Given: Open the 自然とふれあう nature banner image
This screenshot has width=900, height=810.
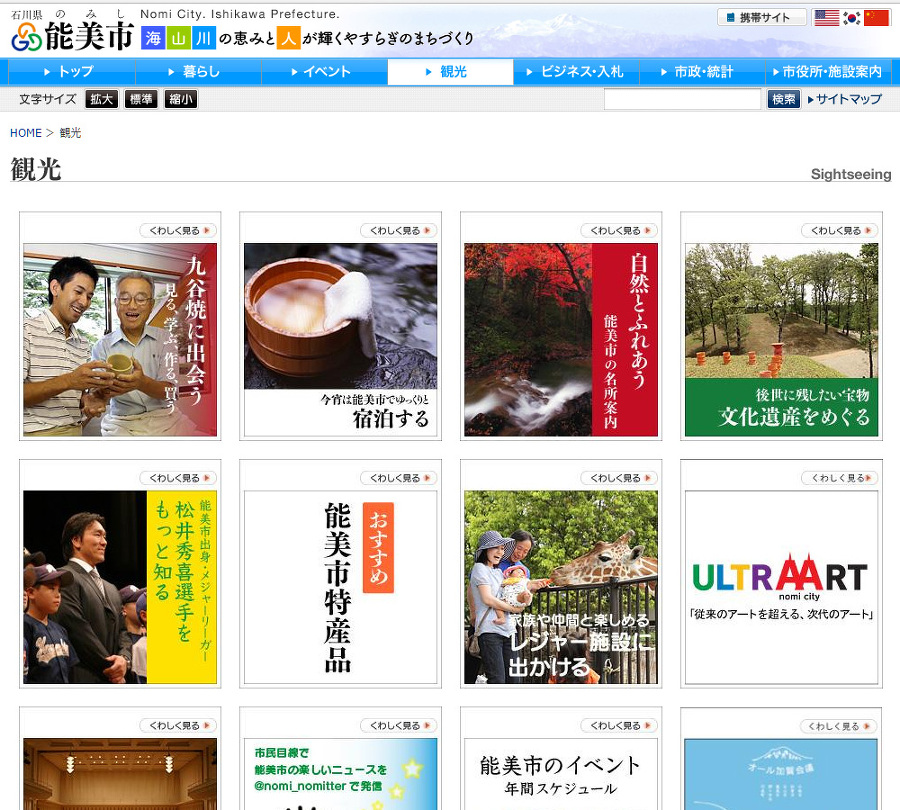Looking at the screenshot, I should click(x=561, y=339).
